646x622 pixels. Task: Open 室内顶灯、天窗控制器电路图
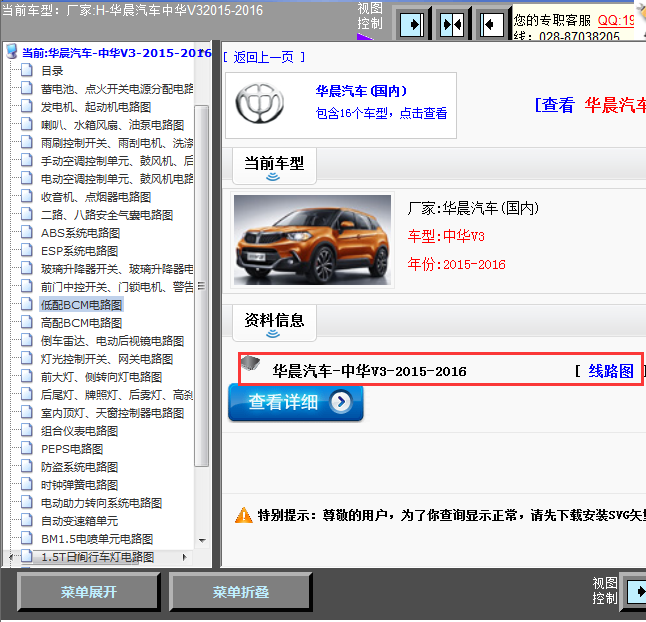pos(112,413)
